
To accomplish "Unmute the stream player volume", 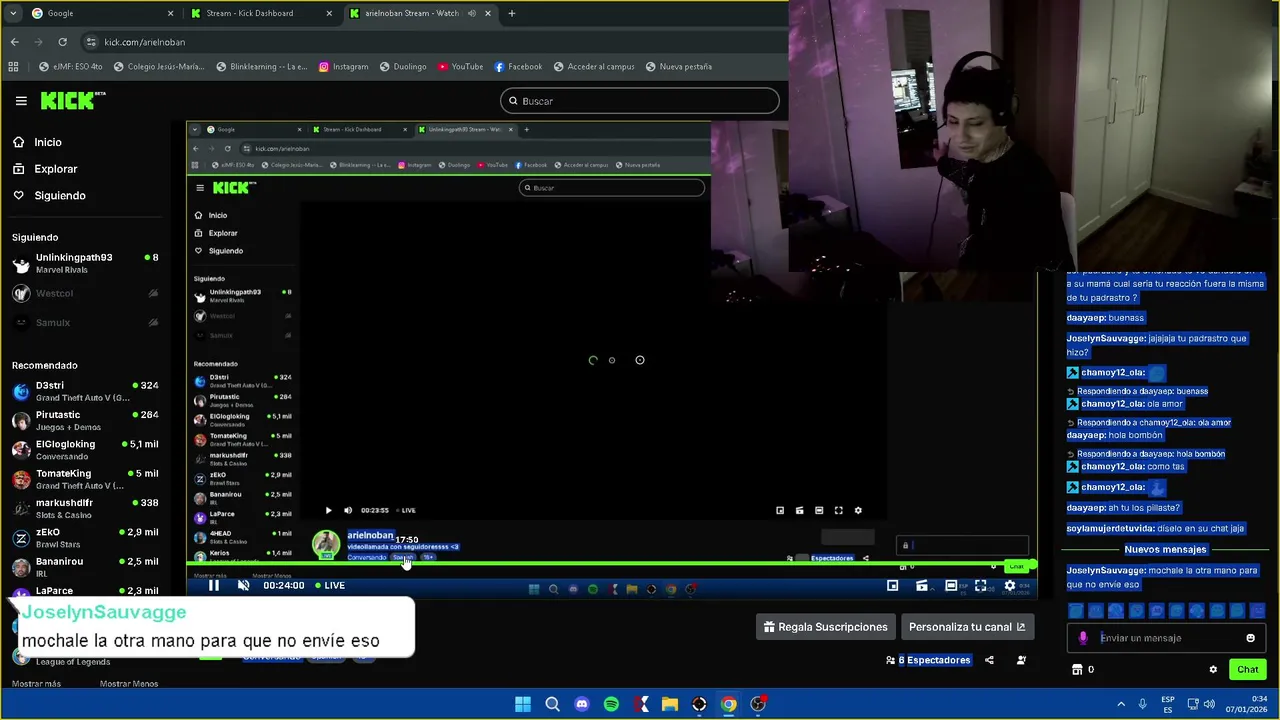I will tap(243, 586).
